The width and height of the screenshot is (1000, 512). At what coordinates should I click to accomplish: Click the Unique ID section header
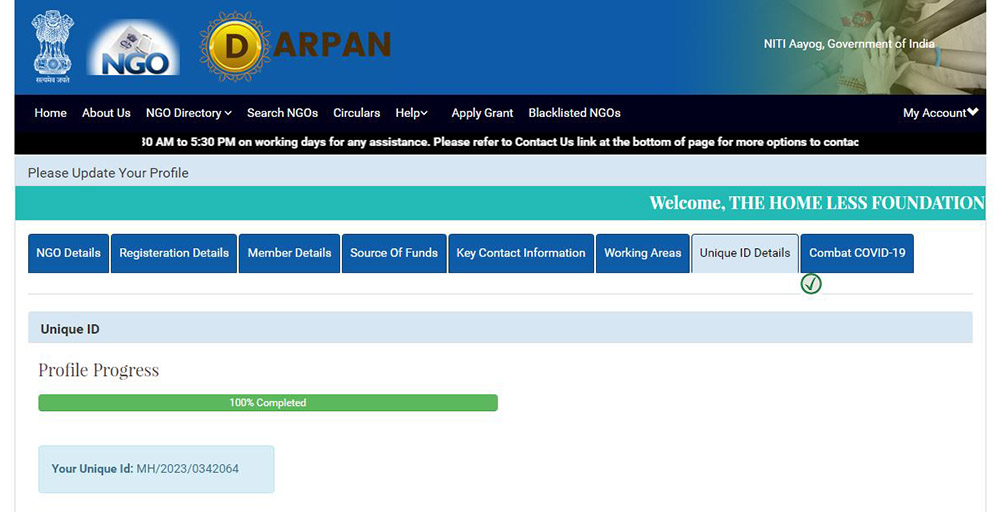click(500, 329)
